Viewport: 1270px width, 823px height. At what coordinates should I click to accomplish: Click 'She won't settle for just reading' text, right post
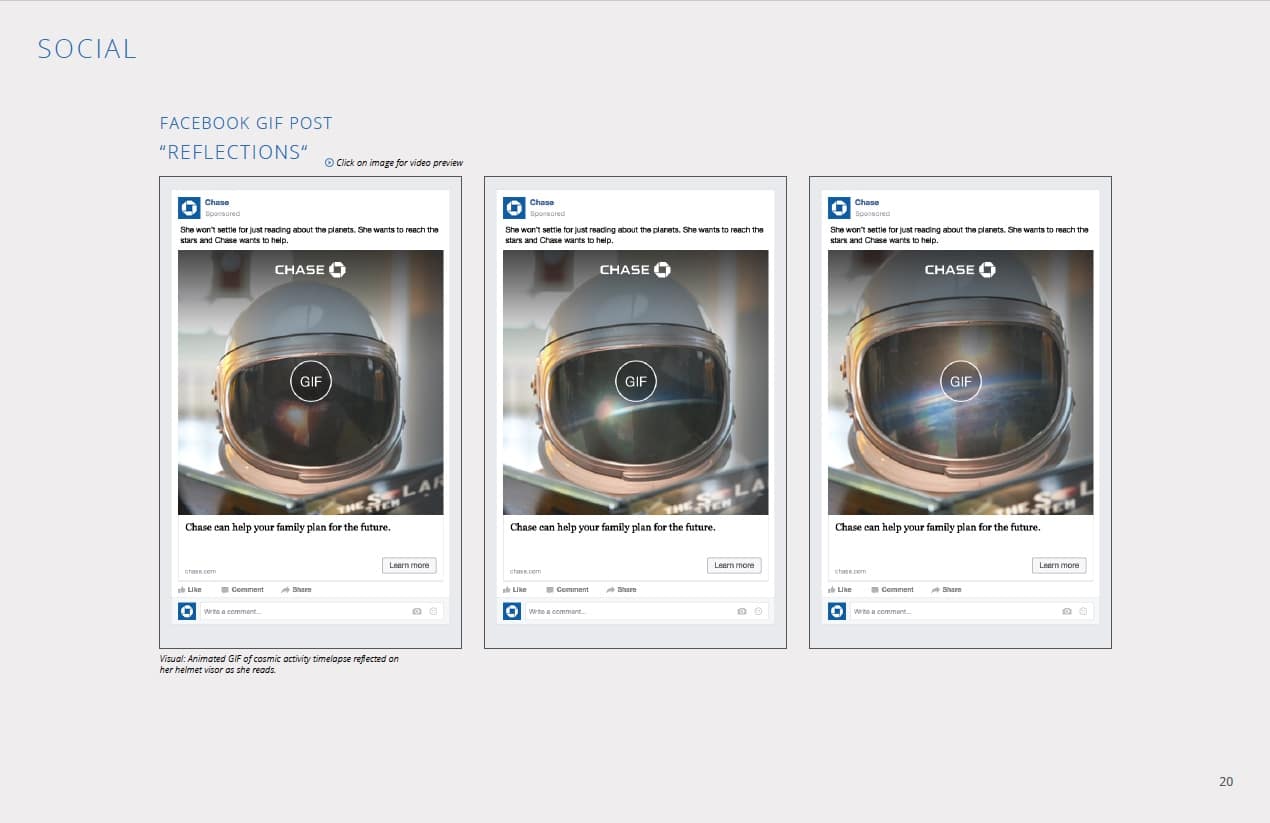959,235
